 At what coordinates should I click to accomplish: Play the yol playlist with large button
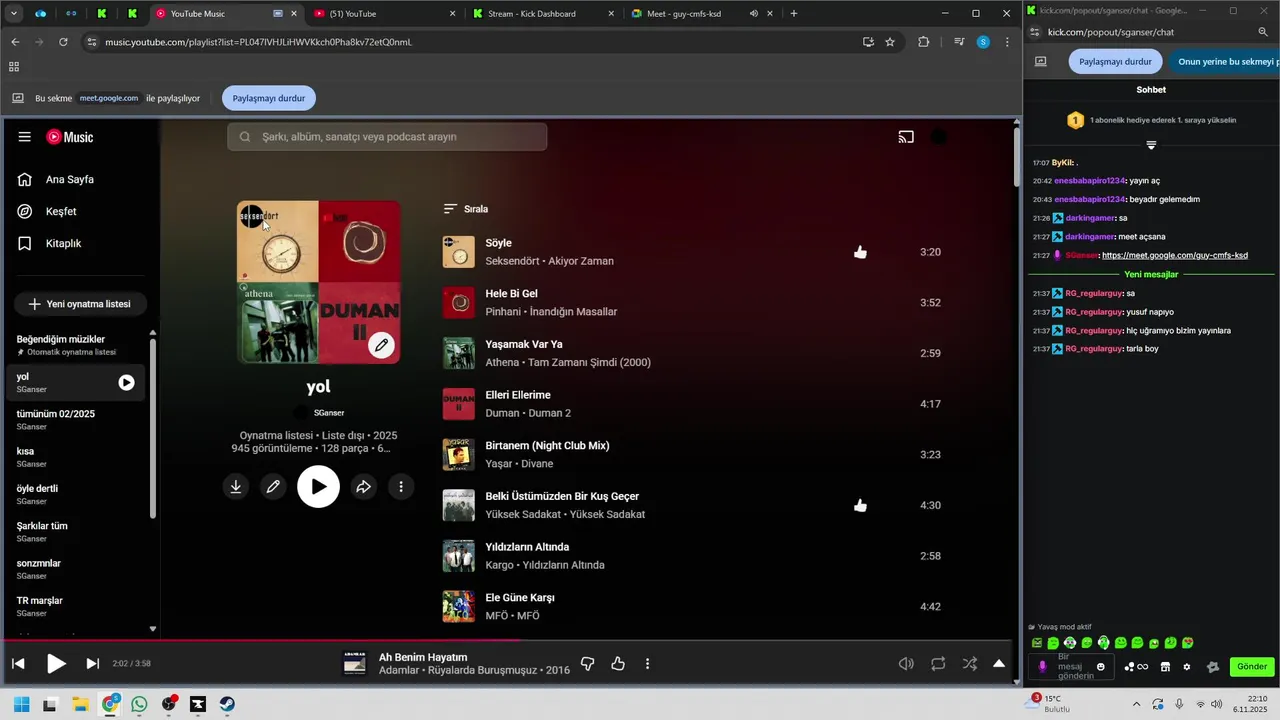318,487
